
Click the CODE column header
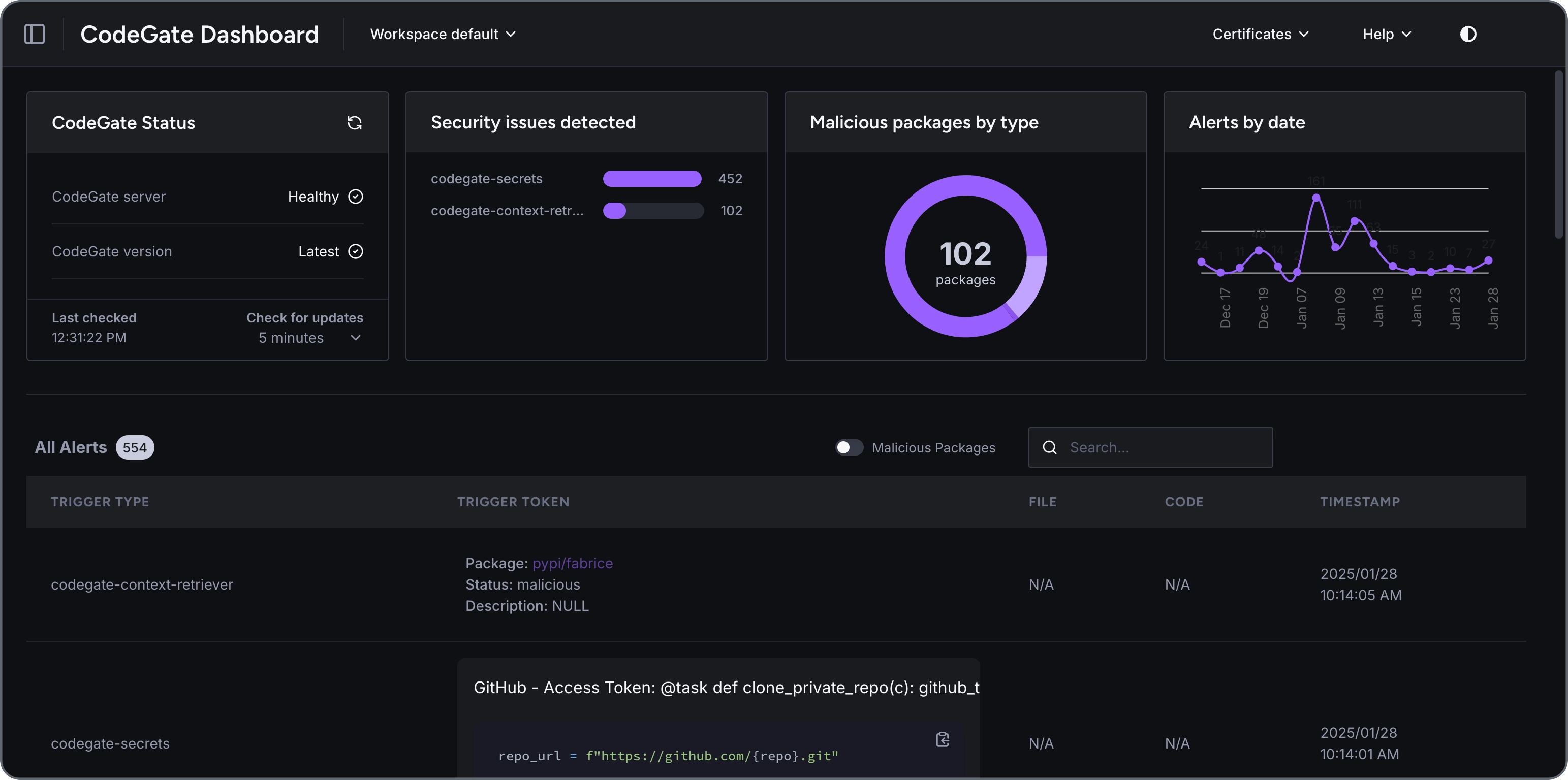(1184, 502)
